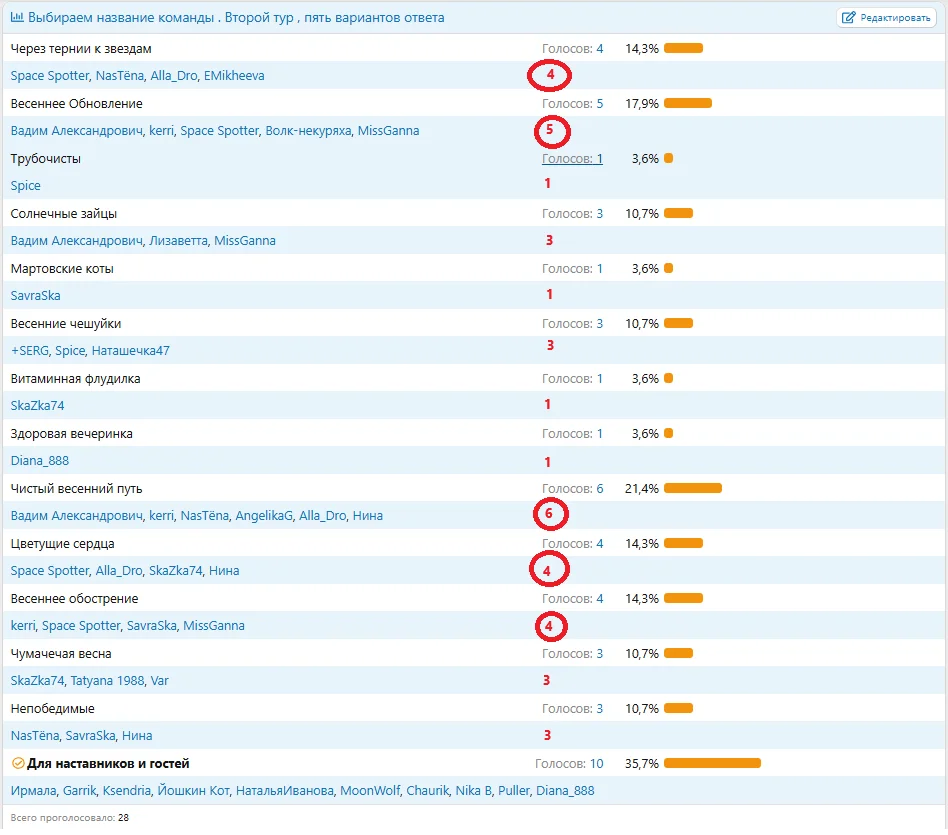Click Diana_888 in the наставников и гостей list
The width and height of the screenshot is (948, 835).
point(565,791)
